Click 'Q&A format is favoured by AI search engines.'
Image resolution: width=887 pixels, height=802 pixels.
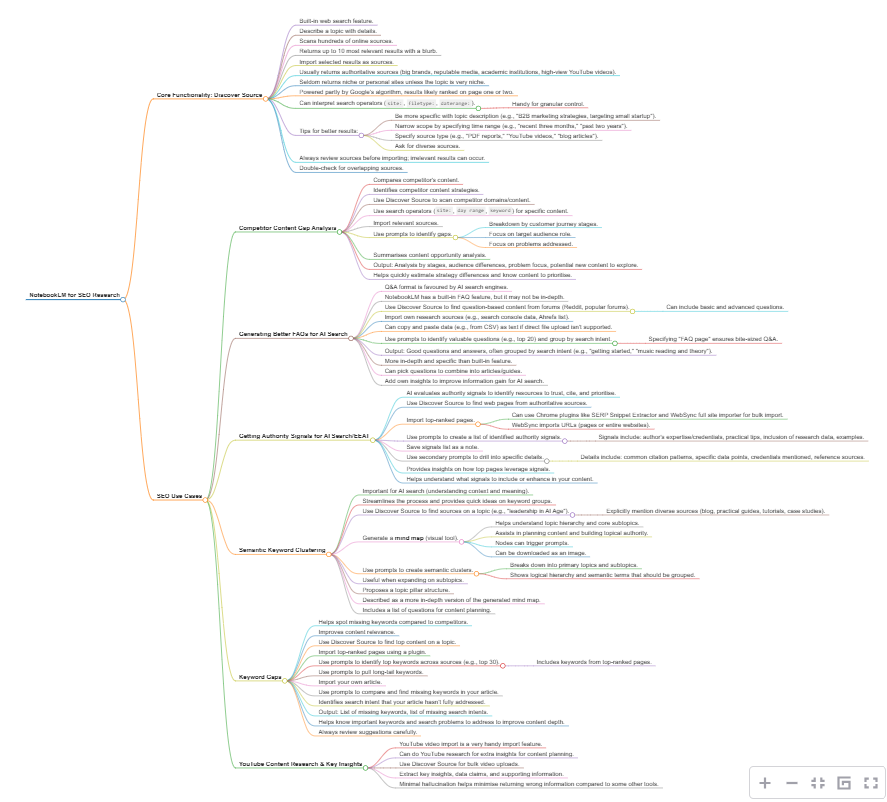[446, 287]
